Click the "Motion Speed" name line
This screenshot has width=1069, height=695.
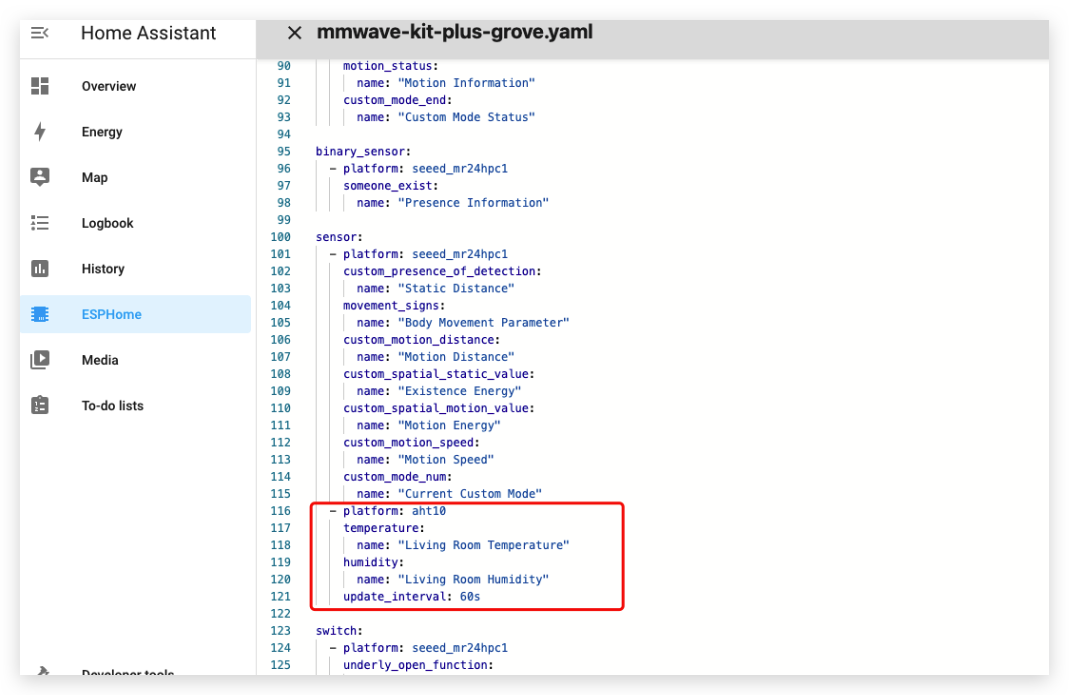pos(425,460)
